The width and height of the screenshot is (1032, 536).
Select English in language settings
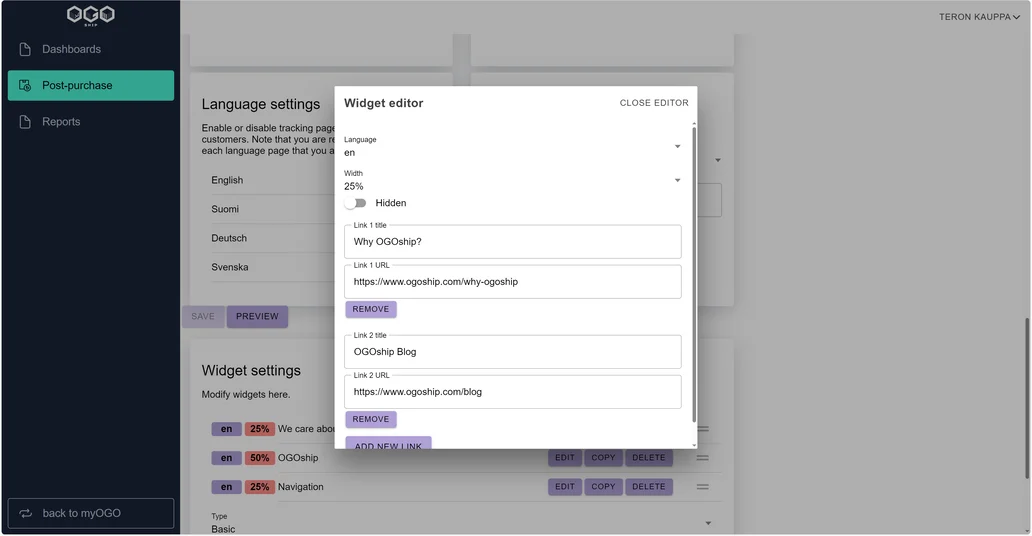(x=227, y=180)
